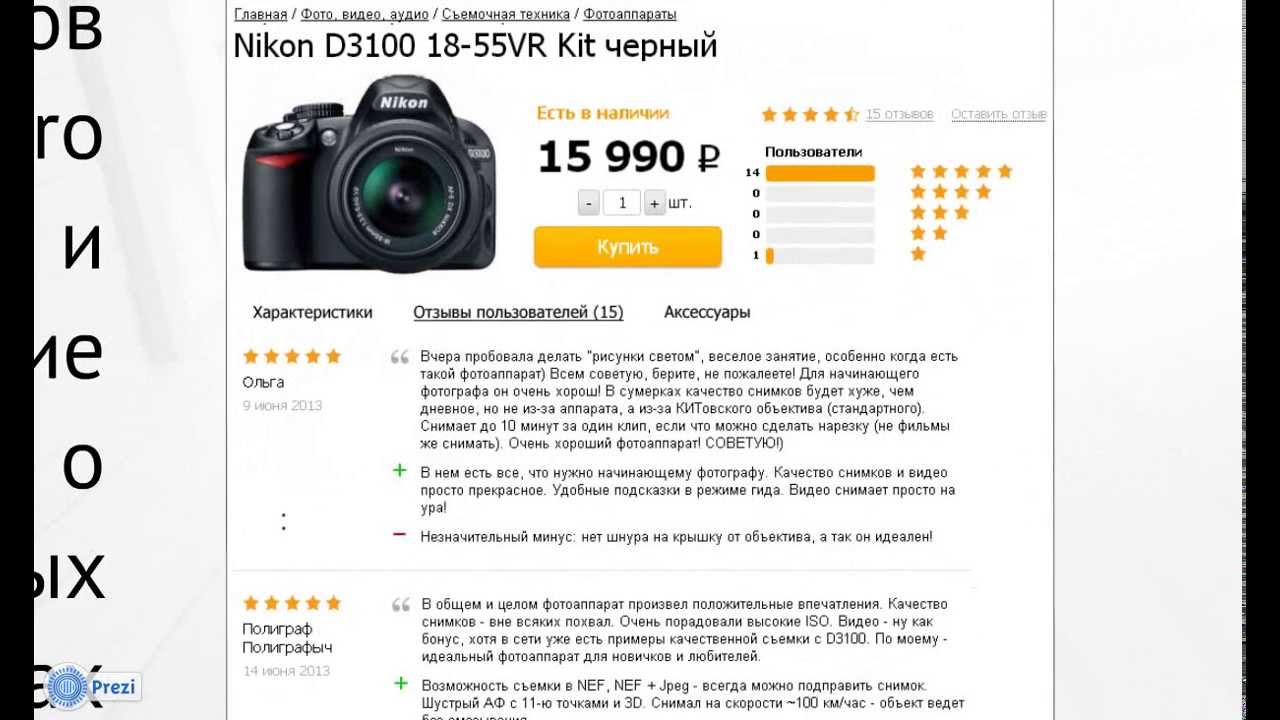
Task: Switch to Отзывы пользователей (15) tab
Action: (518, 312)
